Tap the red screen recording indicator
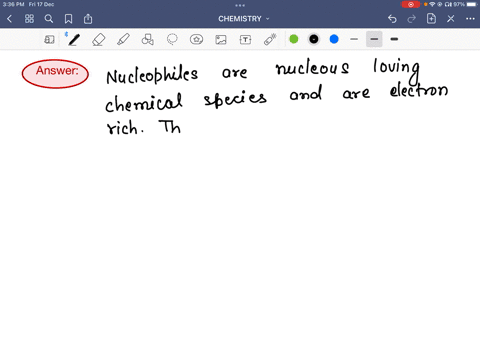 pyautogui.click(x=411, y=4)
